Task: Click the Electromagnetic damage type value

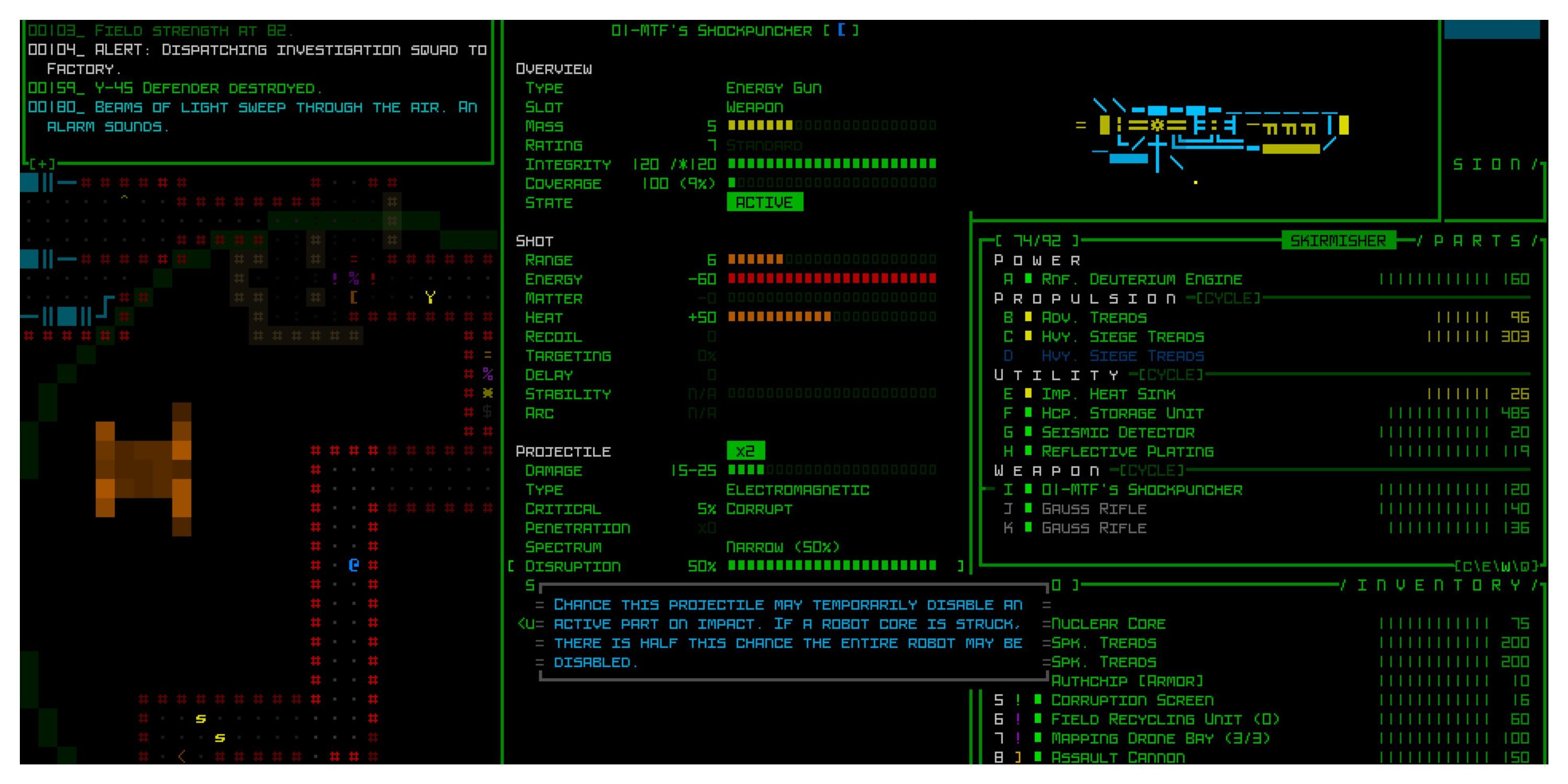Action: pos(798,490)
